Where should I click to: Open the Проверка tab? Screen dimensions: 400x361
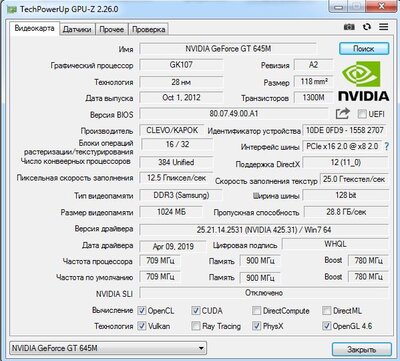[148, 29]
